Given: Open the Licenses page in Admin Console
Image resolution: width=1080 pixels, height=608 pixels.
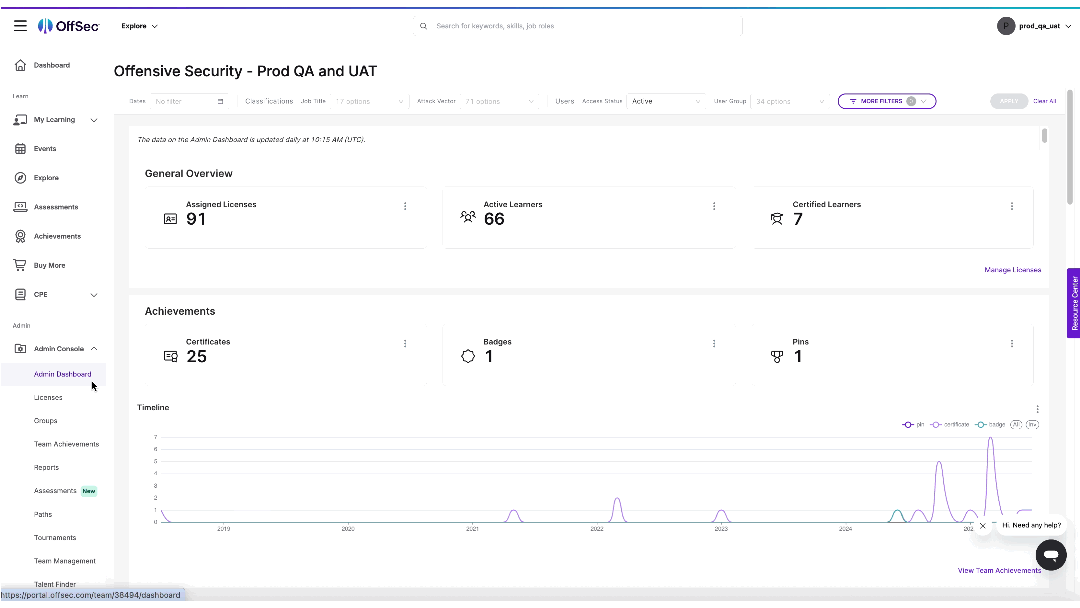Looking at the screenshot, I should pos(48,398).
